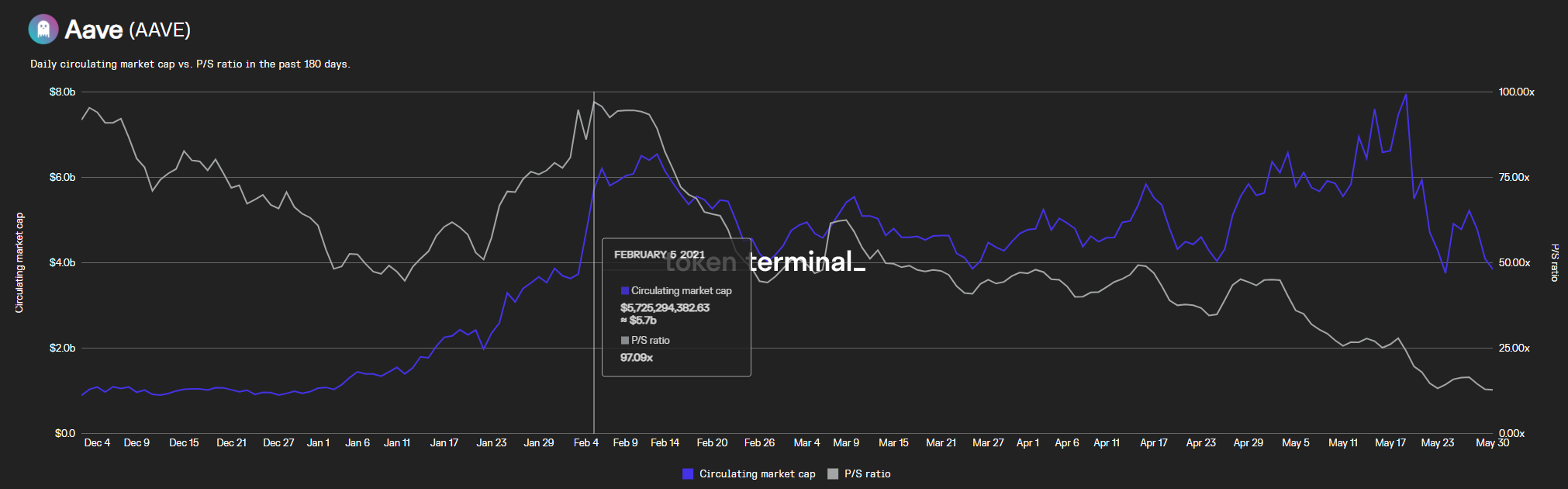Click the Mar 4 x-axis label
This screenshot has height=489, width=1568.
[x=806, y=442]
